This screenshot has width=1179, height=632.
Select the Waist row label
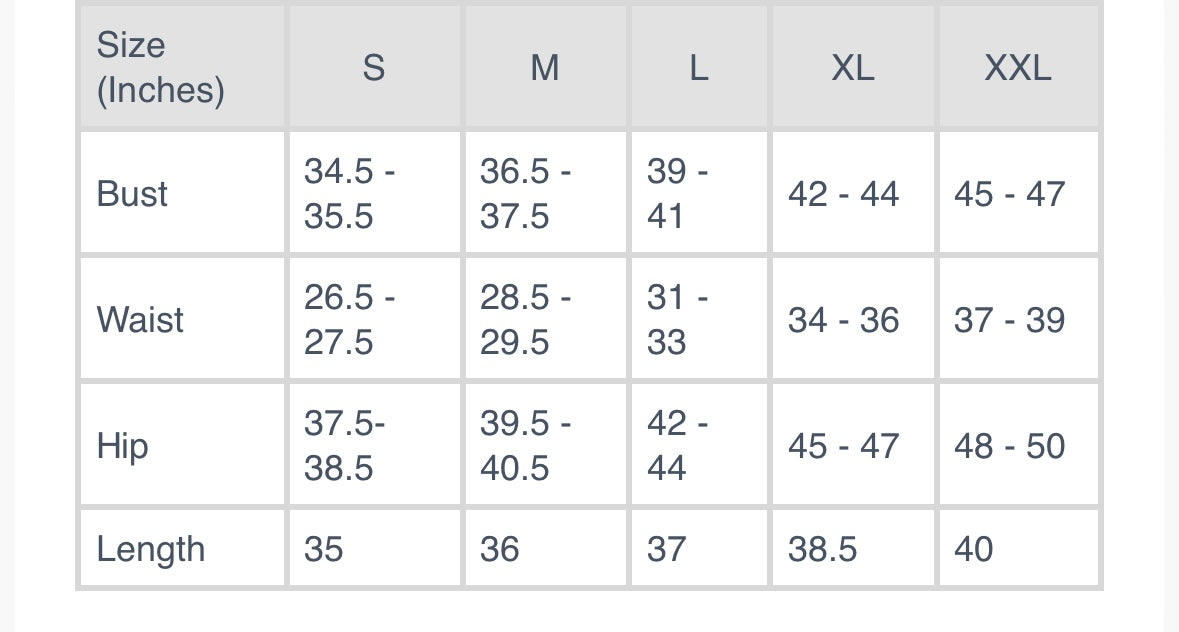140,320
